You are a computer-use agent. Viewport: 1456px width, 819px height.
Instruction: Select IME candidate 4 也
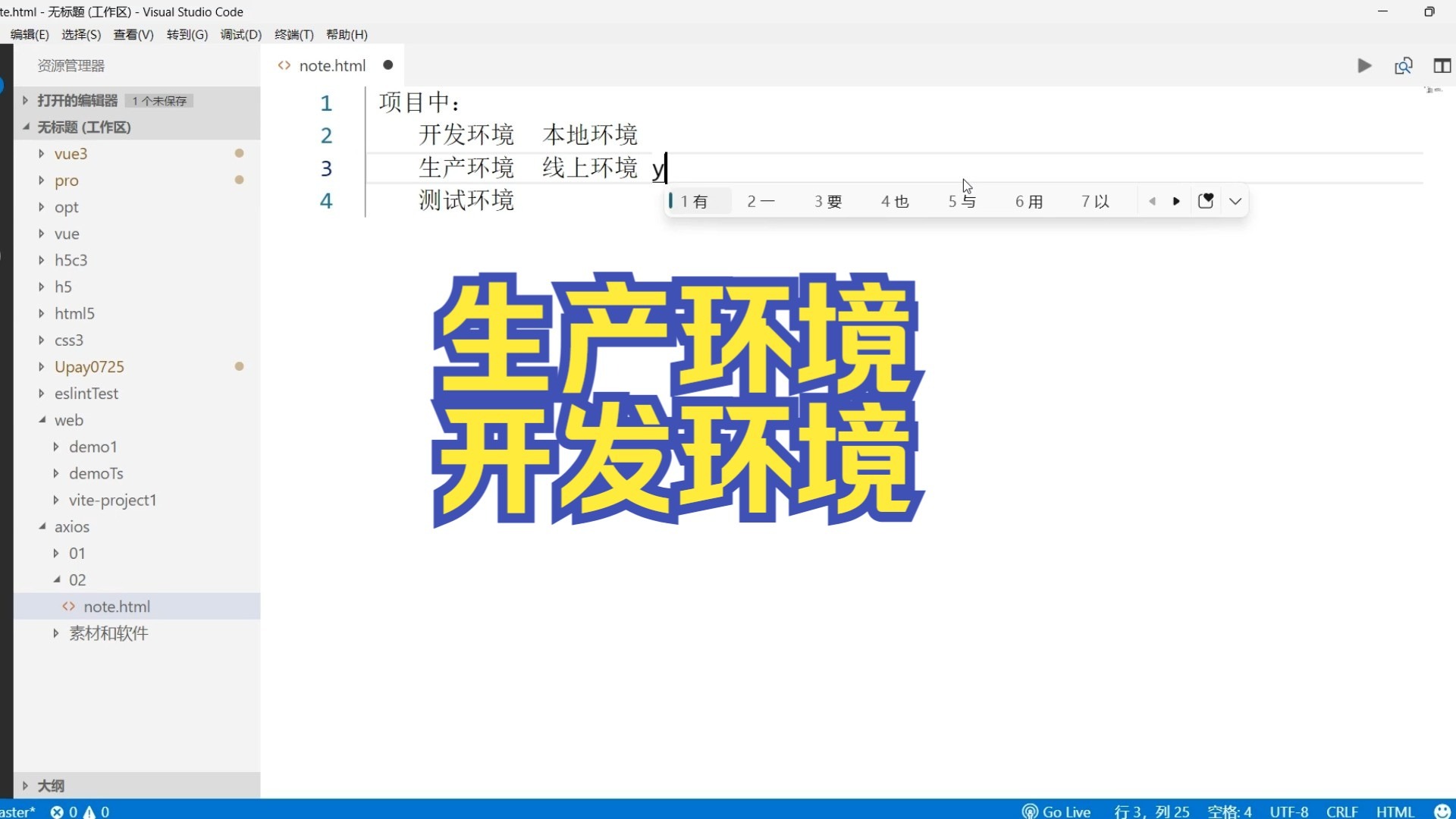[895, 202]
